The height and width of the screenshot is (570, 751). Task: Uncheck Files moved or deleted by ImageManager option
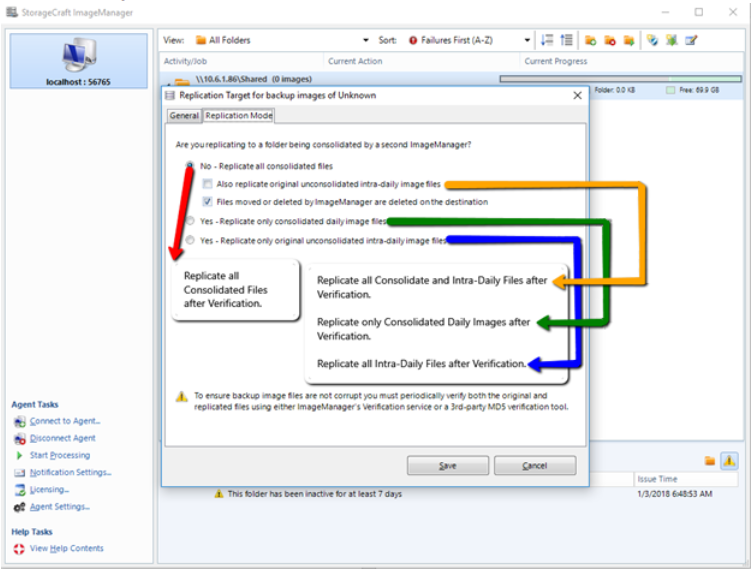(207, 202)
